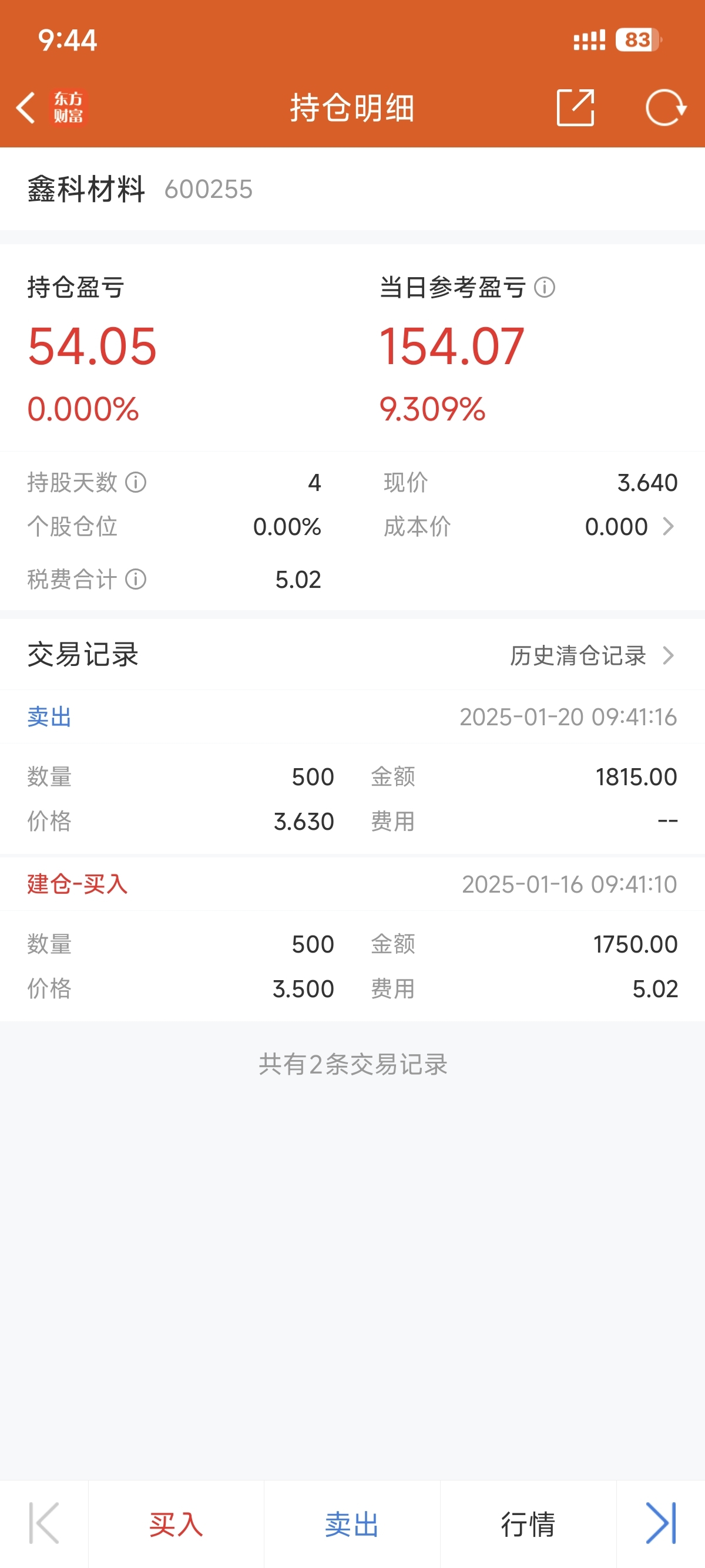Show info for 税费合计
The height and width of the screenshot is (1568, 705).
click(136, 580)
